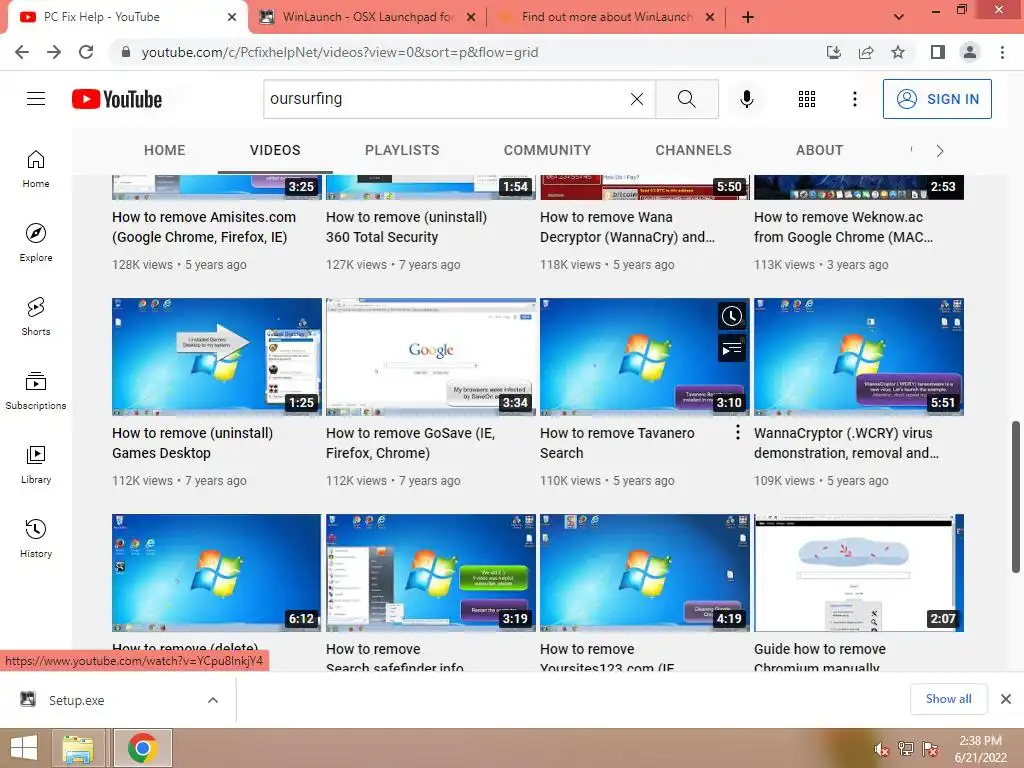Viewport: 1024px width, 768px height.
Task: Open How to remove Weknow.ac video title
Action: [843, 227]
